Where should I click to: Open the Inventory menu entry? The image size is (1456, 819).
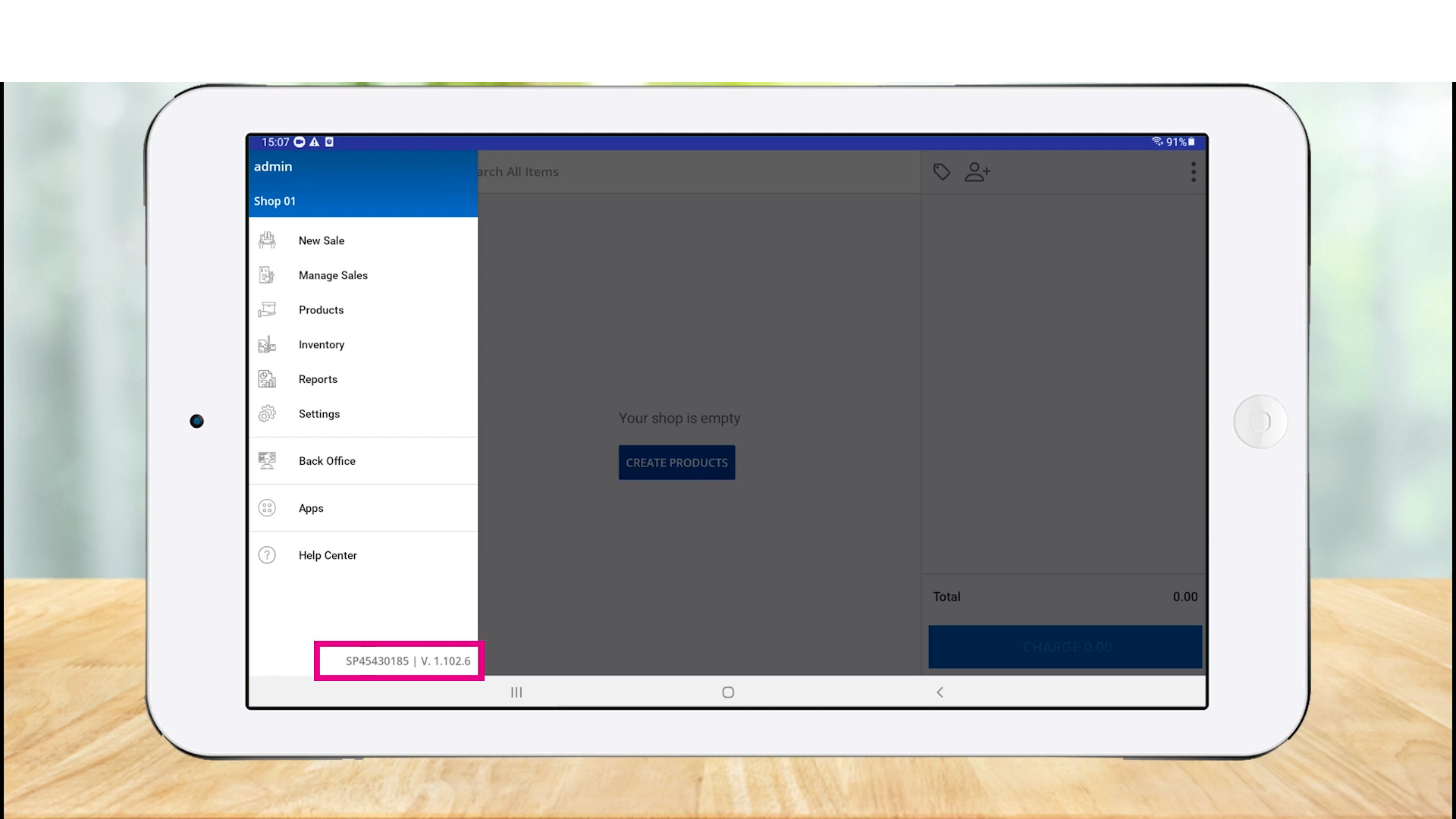(322, 344)
